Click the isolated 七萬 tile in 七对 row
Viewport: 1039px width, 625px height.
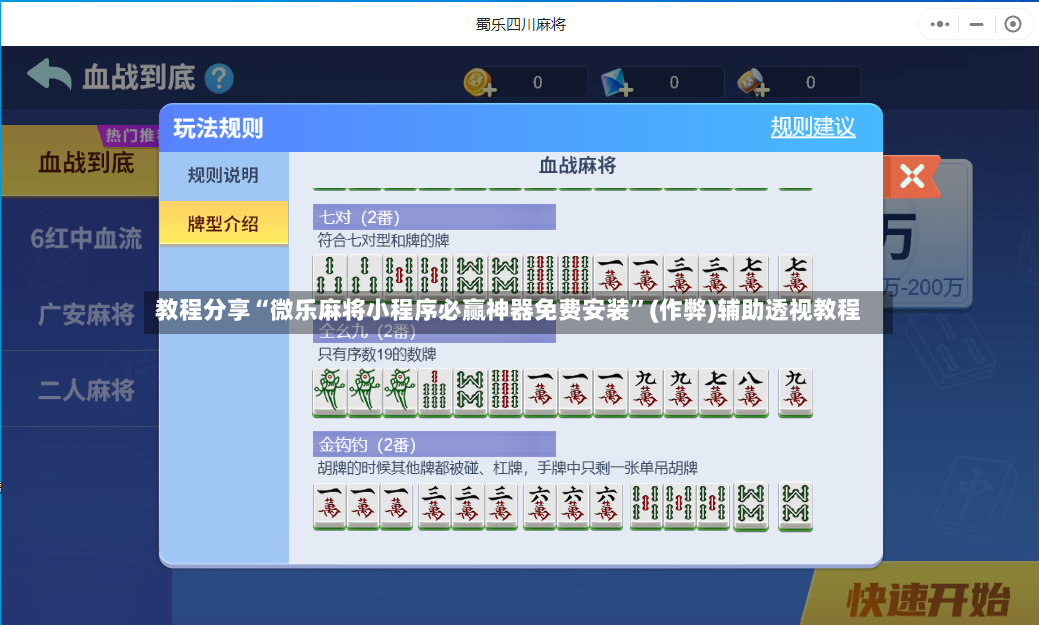coord(795,275)
